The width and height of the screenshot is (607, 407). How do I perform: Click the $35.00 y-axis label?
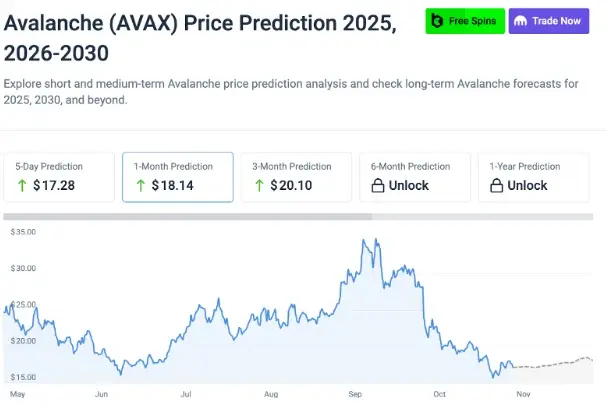click(23, 232)
